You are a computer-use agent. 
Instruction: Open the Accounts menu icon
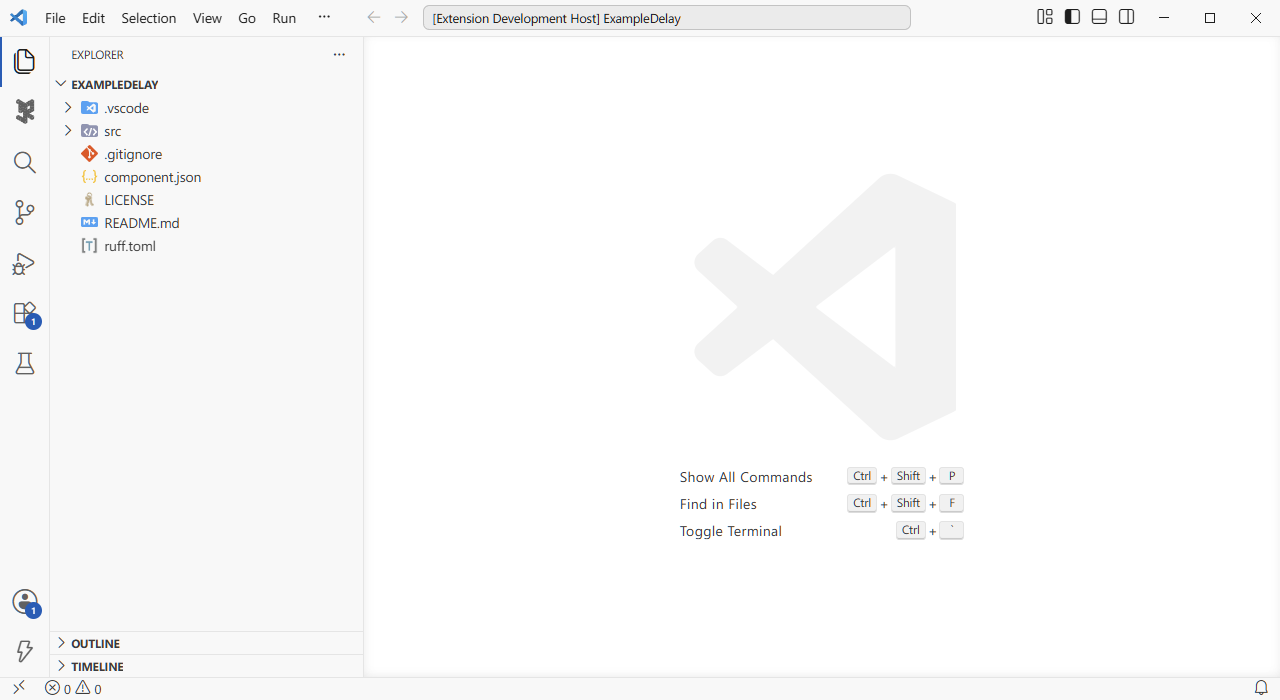[x=25, y=603]
